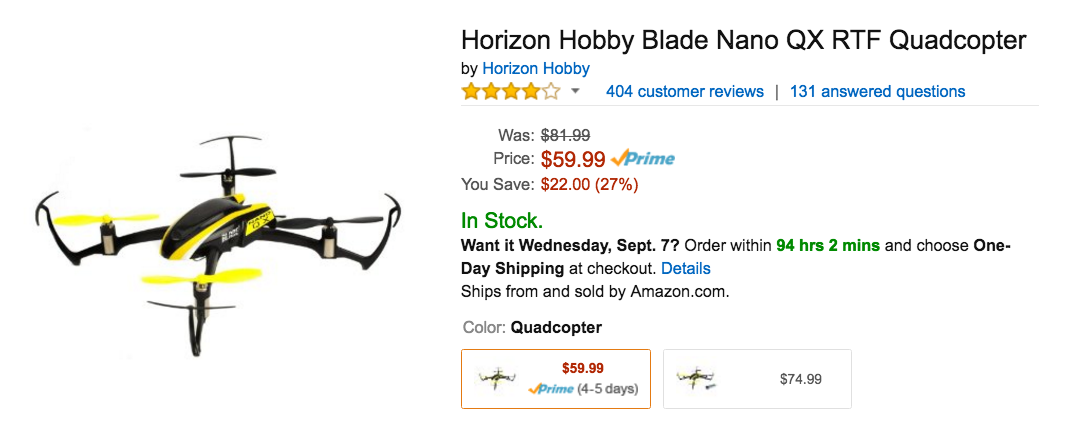Click the Horizon Hobby Blade Nano QX title
Viewport: 1066px width, 421px height.
[743, 40]
